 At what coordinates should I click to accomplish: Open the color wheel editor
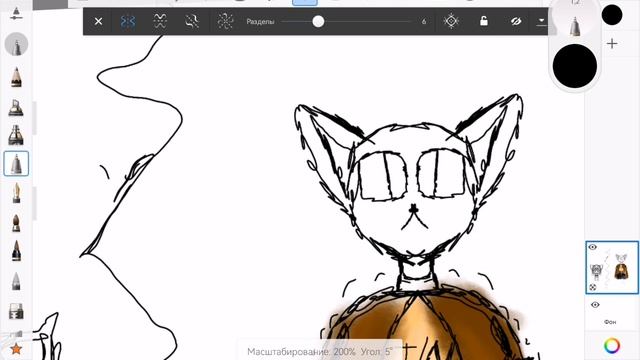click(x=612, y=346)
